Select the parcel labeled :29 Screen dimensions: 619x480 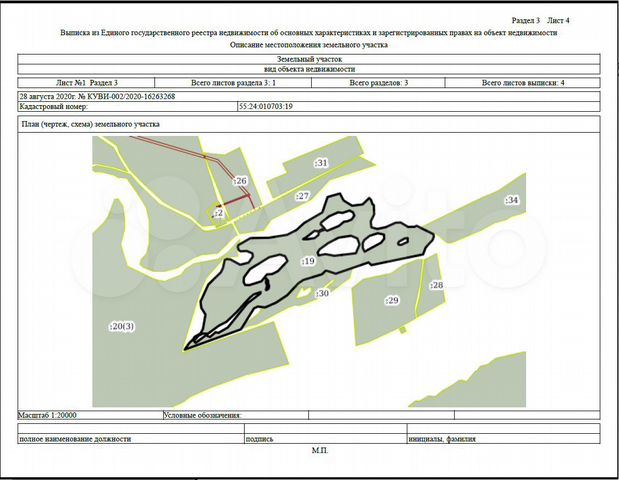391,300
